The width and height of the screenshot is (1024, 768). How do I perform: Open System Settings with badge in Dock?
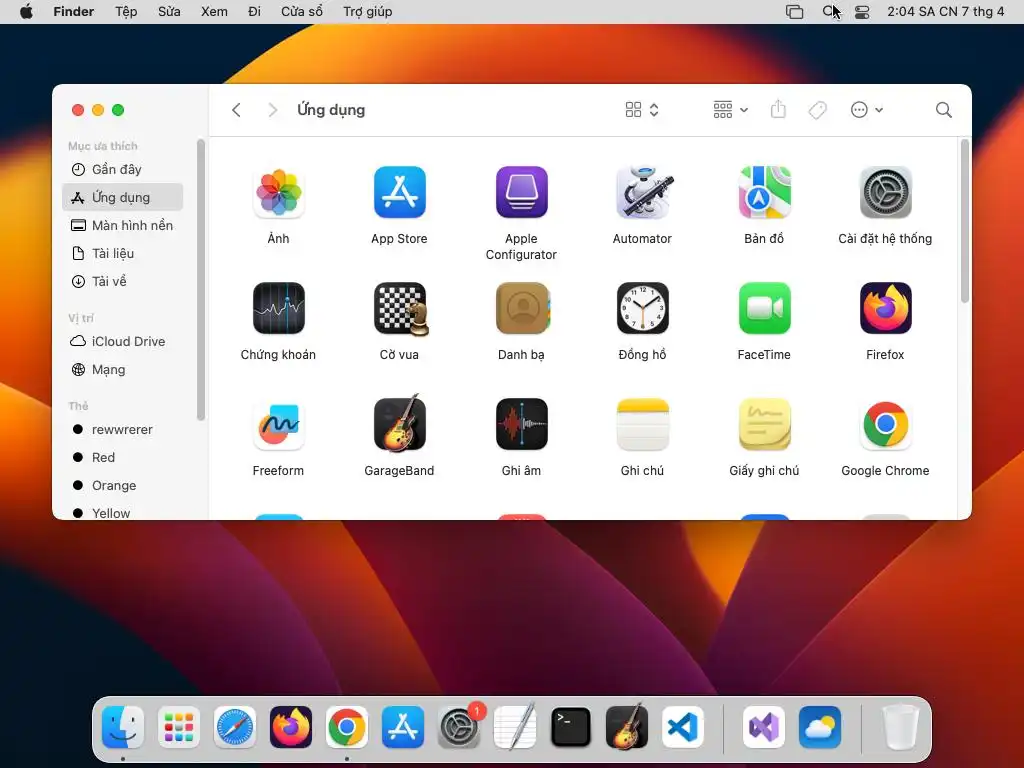click(x=459, y=727)
